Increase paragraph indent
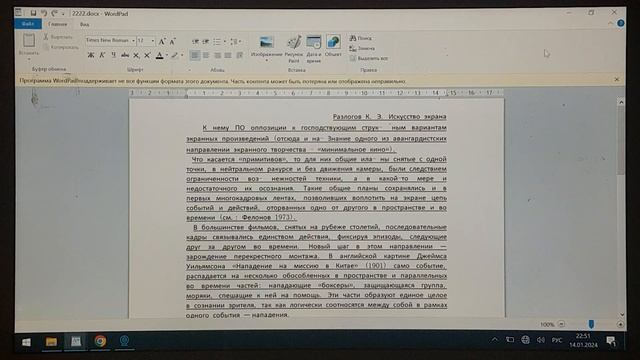Image resolution: width=640 pixels, height=360 pixels. tap(206, 41)
